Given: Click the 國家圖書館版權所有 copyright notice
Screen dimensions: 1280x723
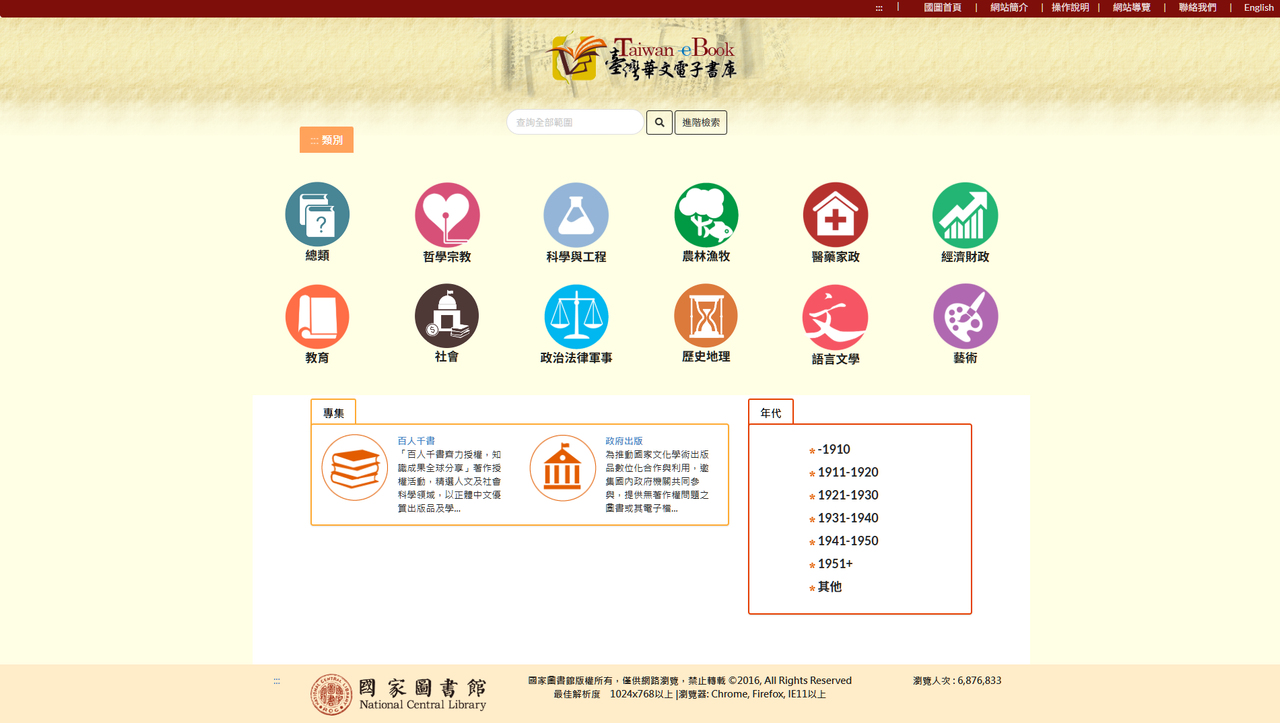Looking at the screenshot, I should (690, 681).
